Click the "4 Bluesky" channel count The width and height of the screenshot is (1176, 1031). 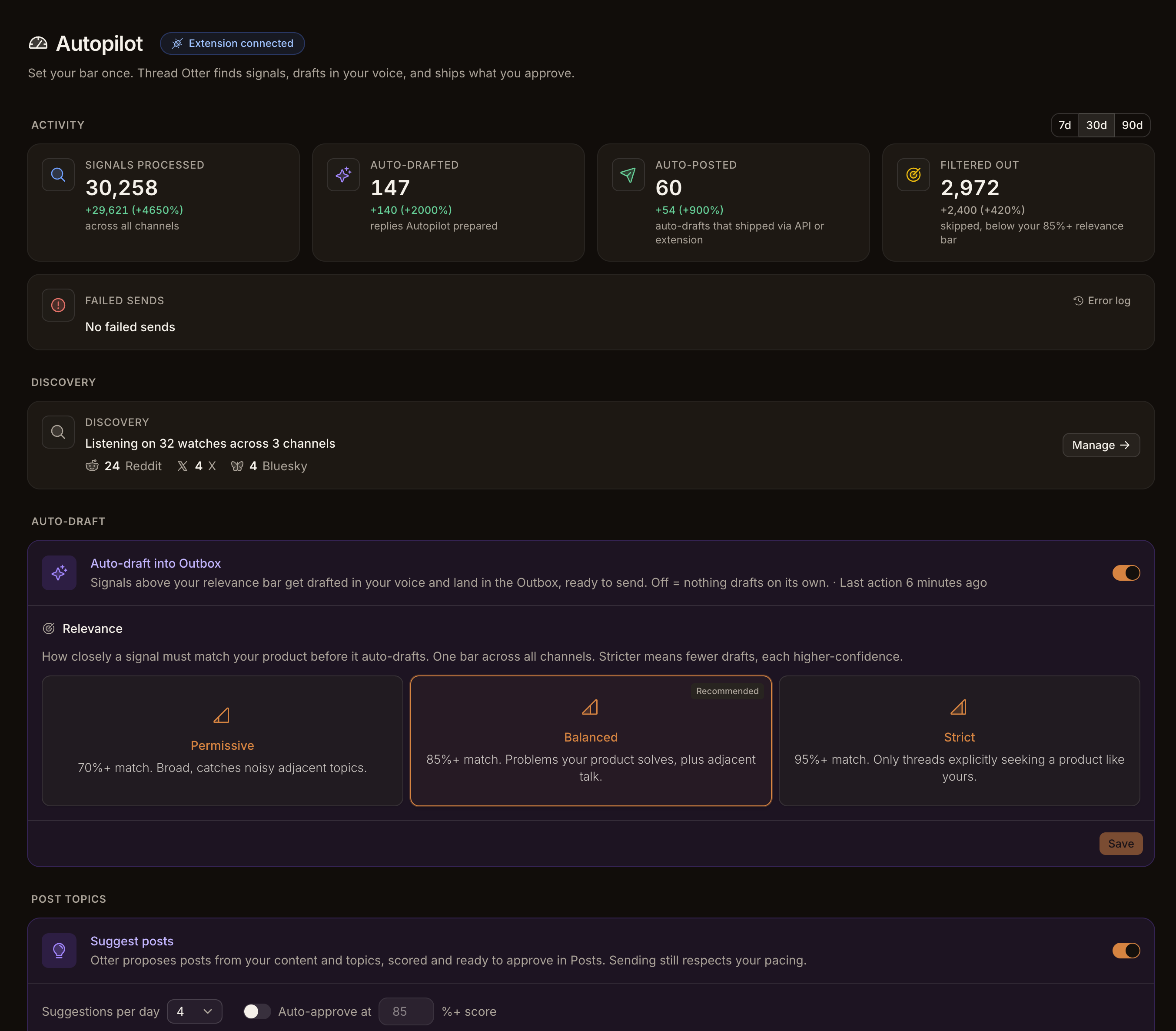[x=269, y=466]
